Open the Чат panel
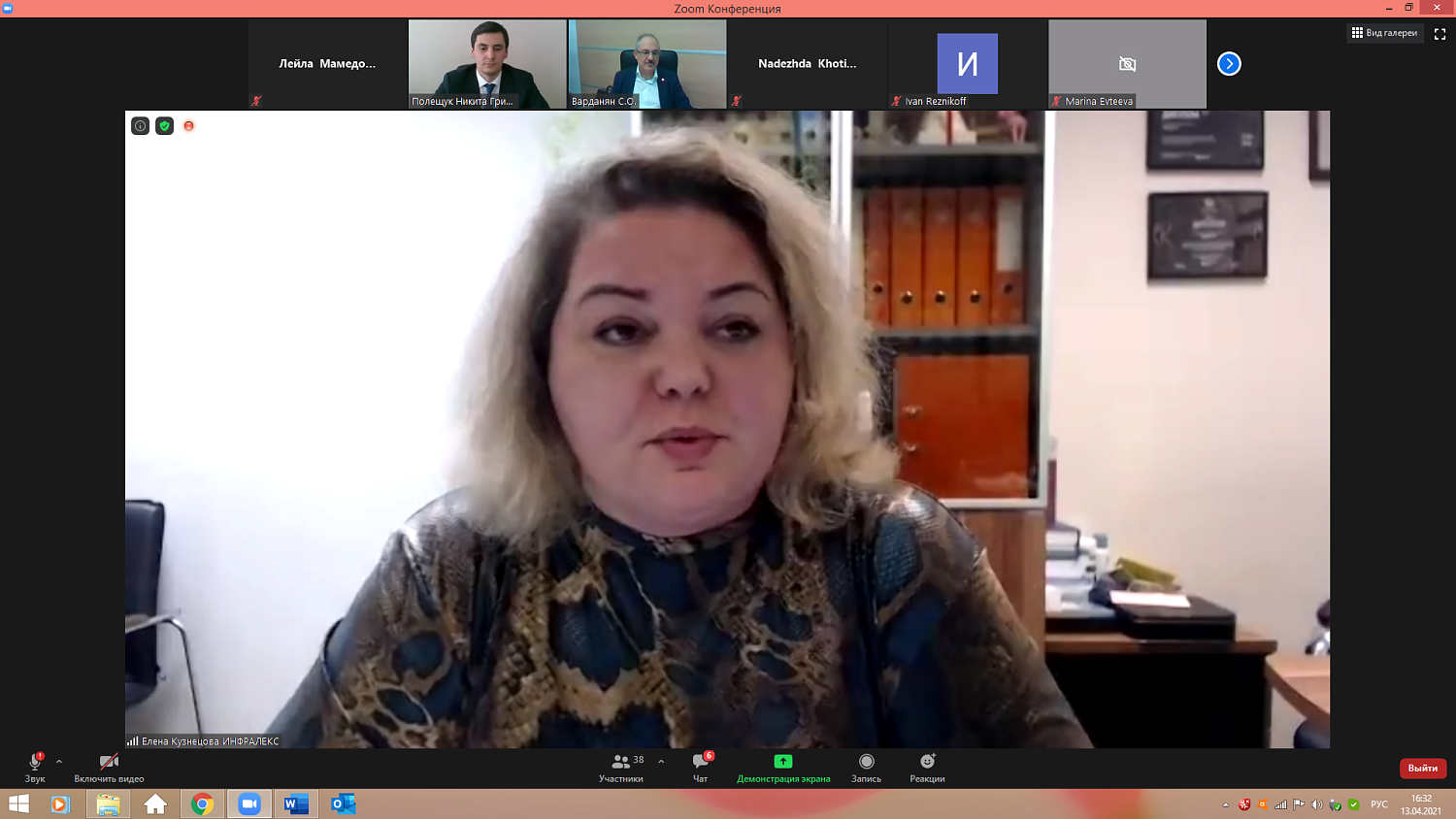This screenshot has width=1456, height=819. click(700, 766)
